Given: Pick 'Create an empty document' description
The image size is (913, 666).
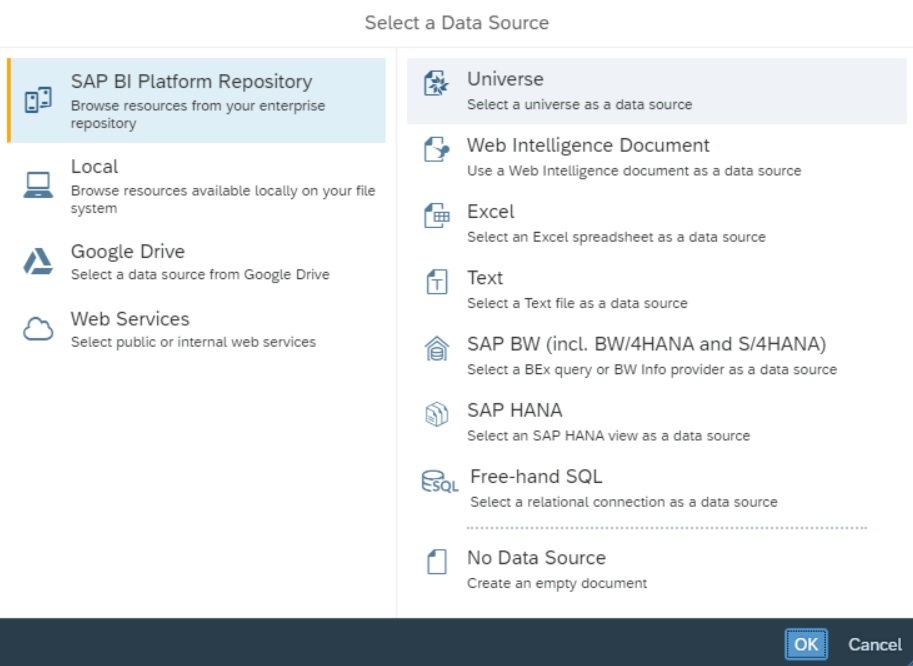Looking at the screenshot, I should pyautogui.click(x=557, y=583).
